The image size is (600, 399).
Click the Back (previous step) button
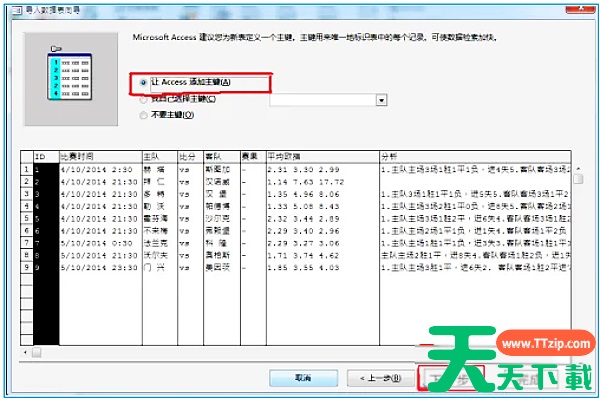(381, 378)
